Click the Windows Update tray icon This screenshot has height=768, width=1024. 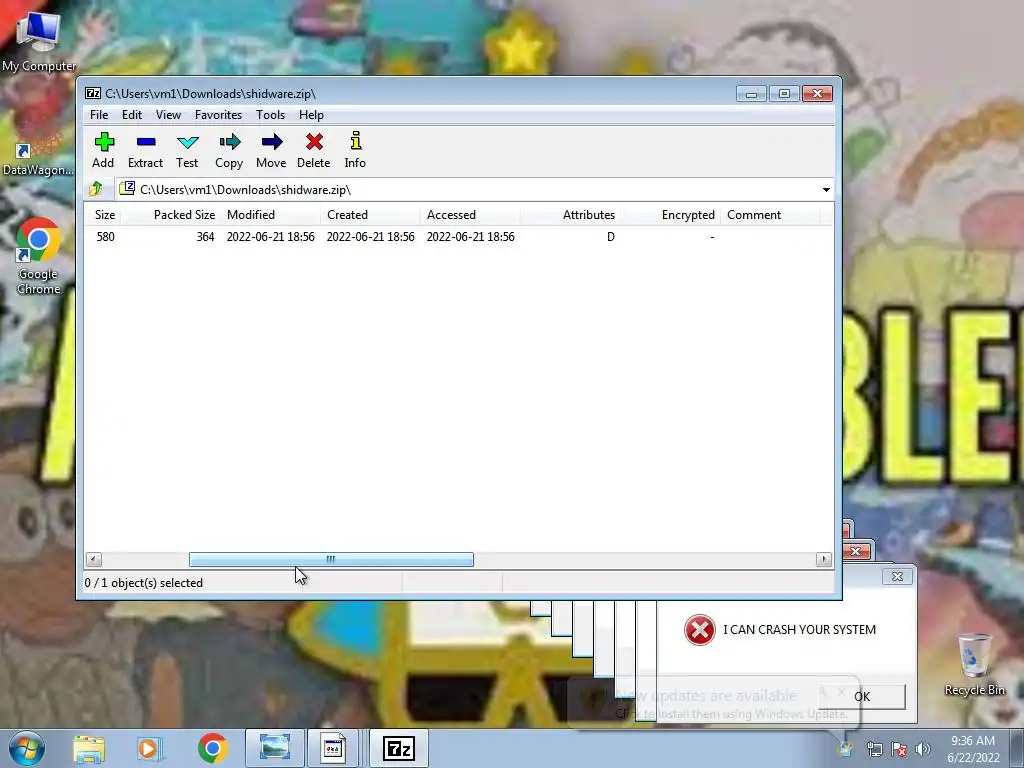coord(846,748)
